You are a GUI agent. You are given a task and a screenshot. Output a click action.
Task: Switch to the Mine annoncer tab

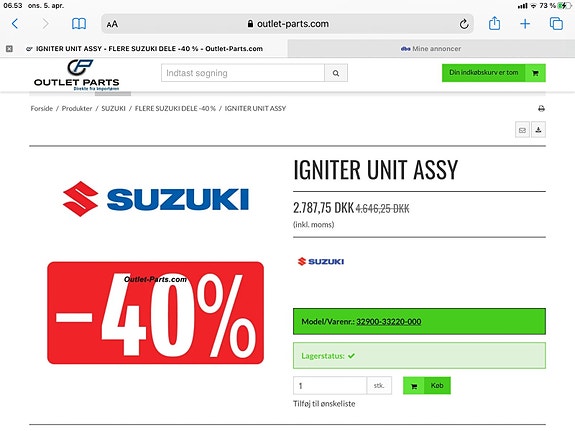pos(431,49)
